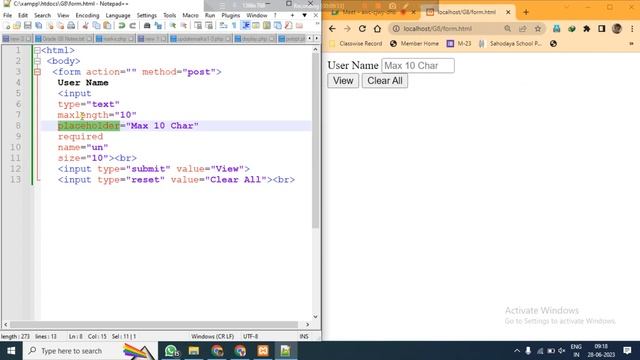Open the Member Home bookmark
The image size is (640, 360).
[414, 44]
